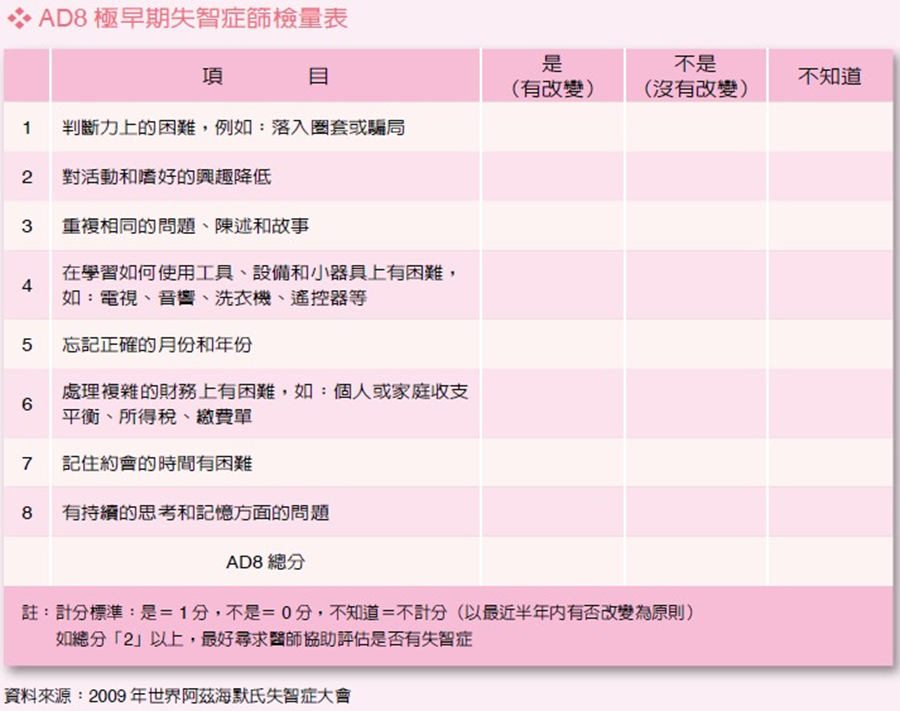Click row number 7 in the table

(27, 464)
